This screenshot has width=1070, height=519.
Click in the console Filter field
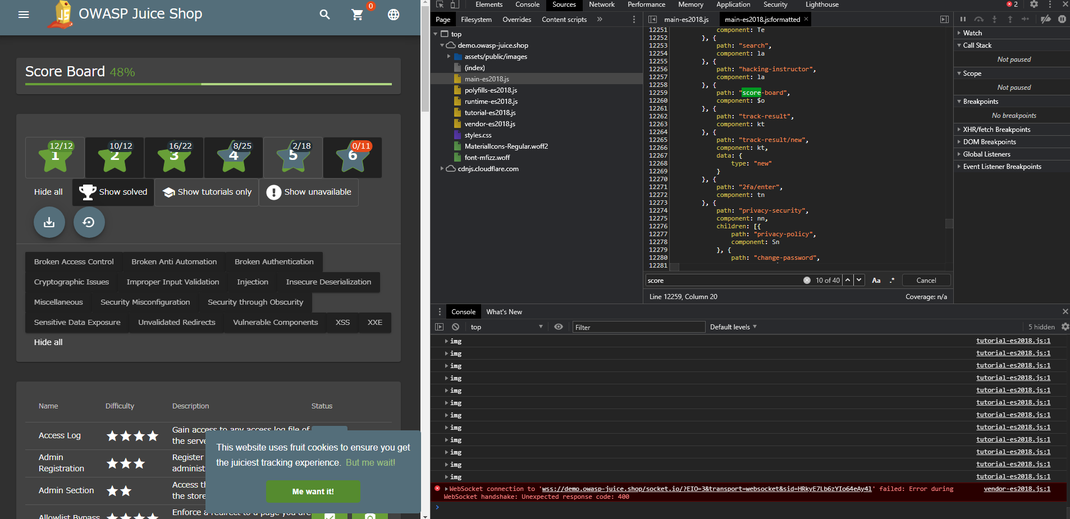point(639,327)
